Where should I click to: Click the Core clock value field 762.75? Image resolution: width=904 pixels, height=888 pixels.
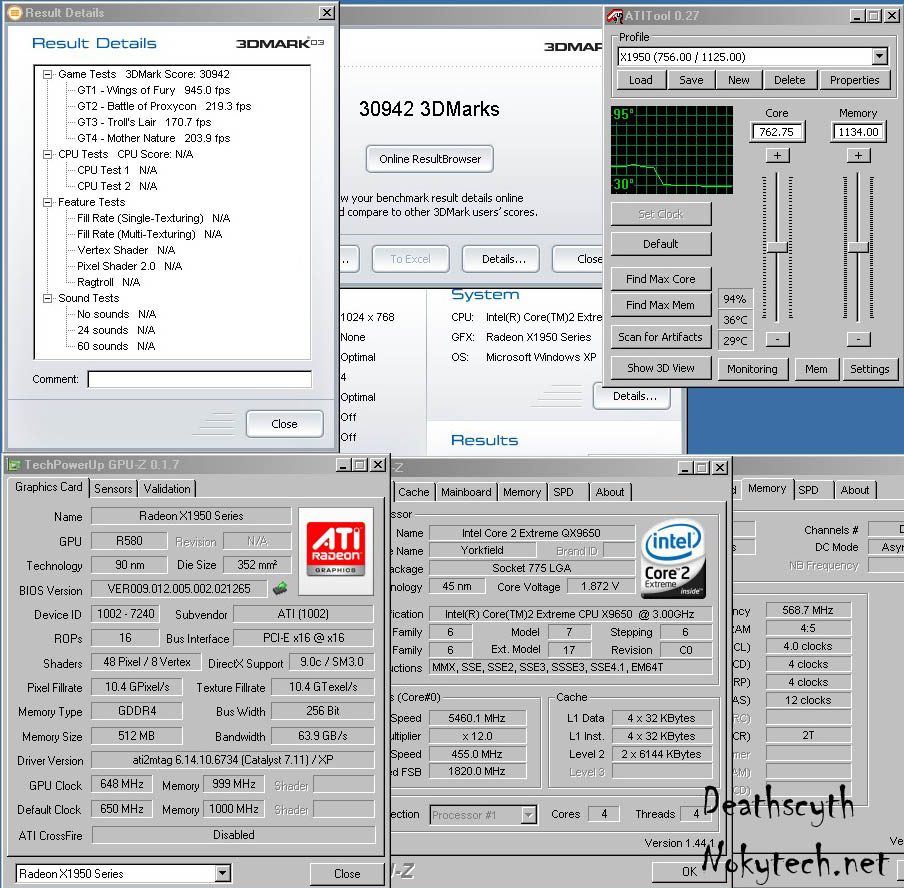click(x=777, y=132)
